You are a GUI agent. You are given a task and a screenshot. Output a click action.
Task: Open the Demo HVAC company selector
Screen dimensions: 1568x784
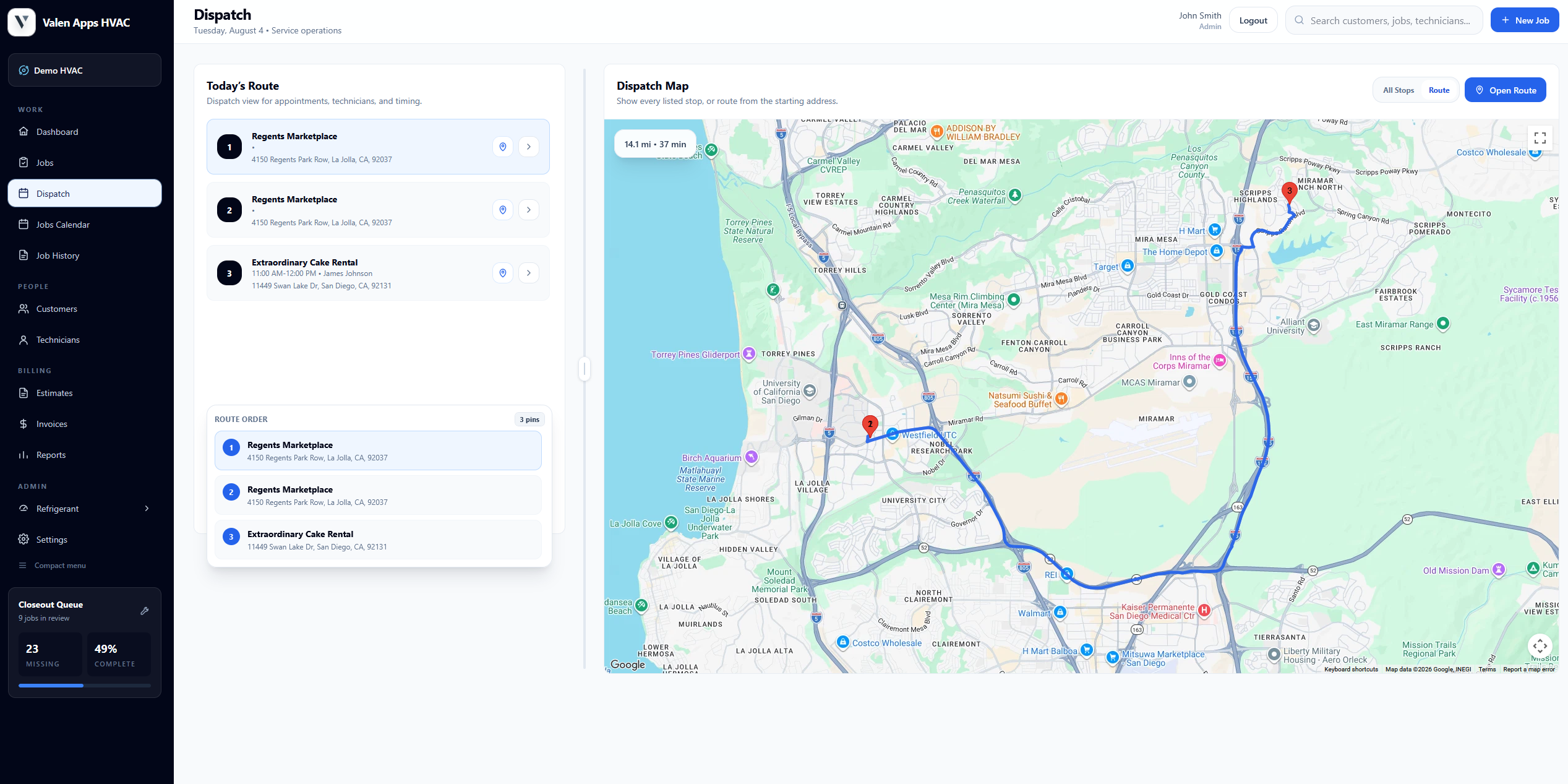coord(85,71)
